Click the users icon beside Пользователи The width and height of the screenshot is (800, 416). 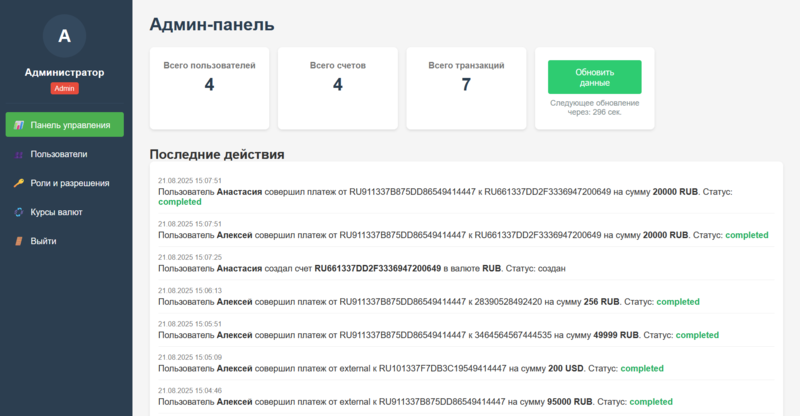(x=19, y=154)
